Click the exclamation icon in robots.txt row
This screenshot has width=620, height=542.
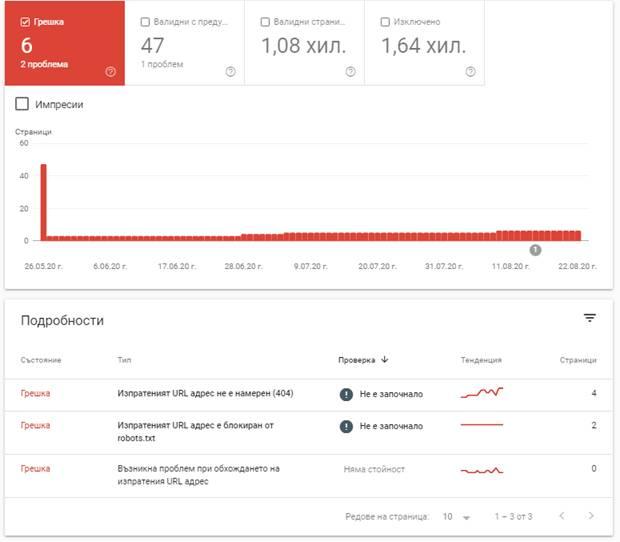[346, 426]
